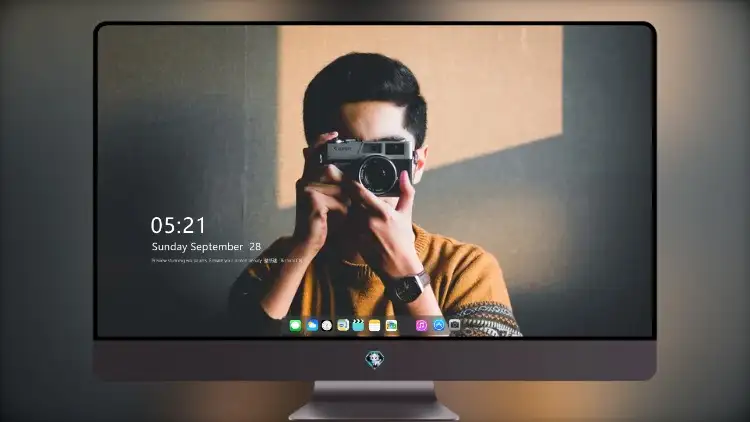Open the blue App Store icon
750x422 pixels.
click(x=439, y=325)
